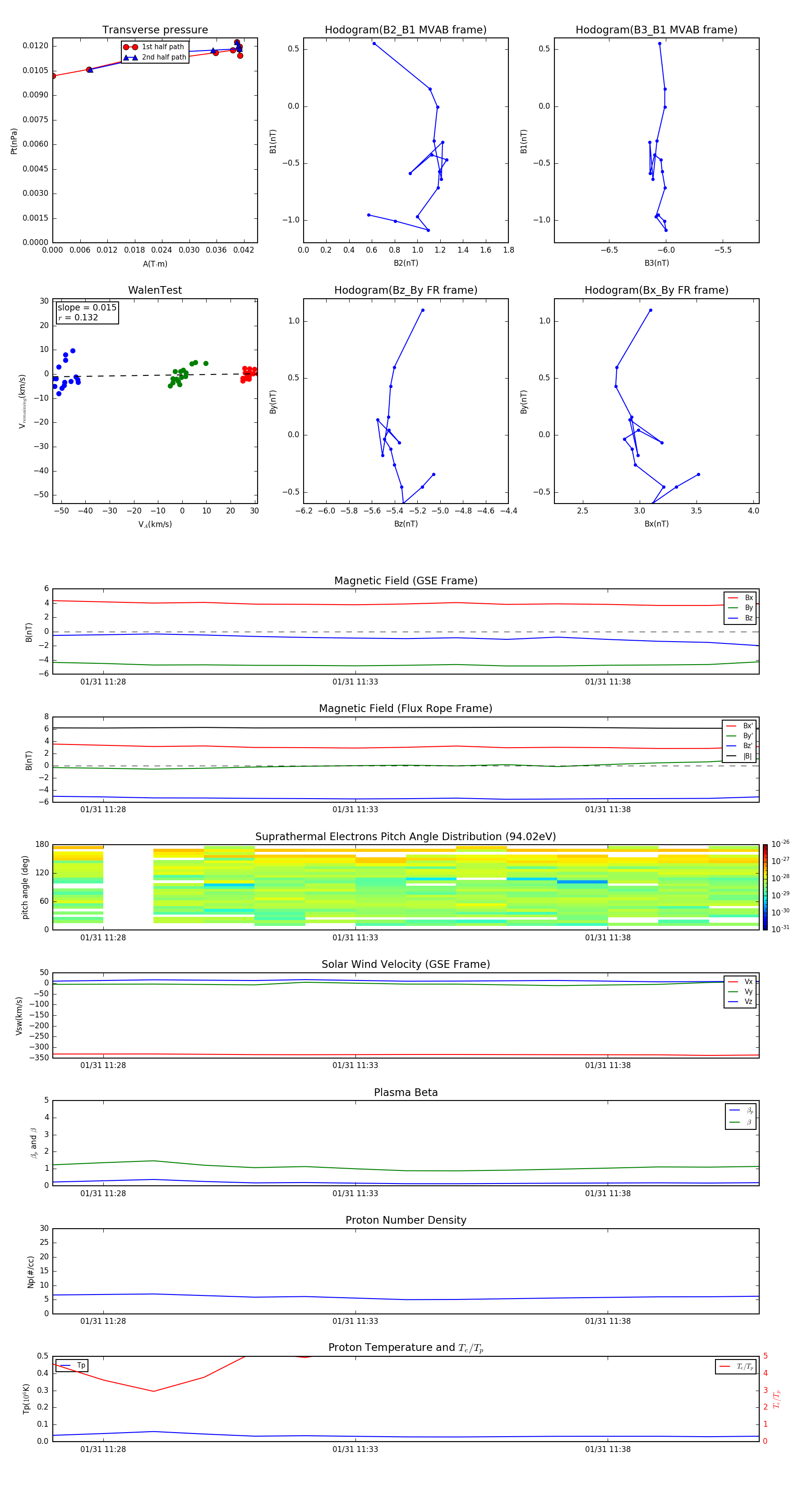Click '01/31 11:38' tick under Proton Number Density
Viewport: 812px width, 1489px height.
point(607,1321)
